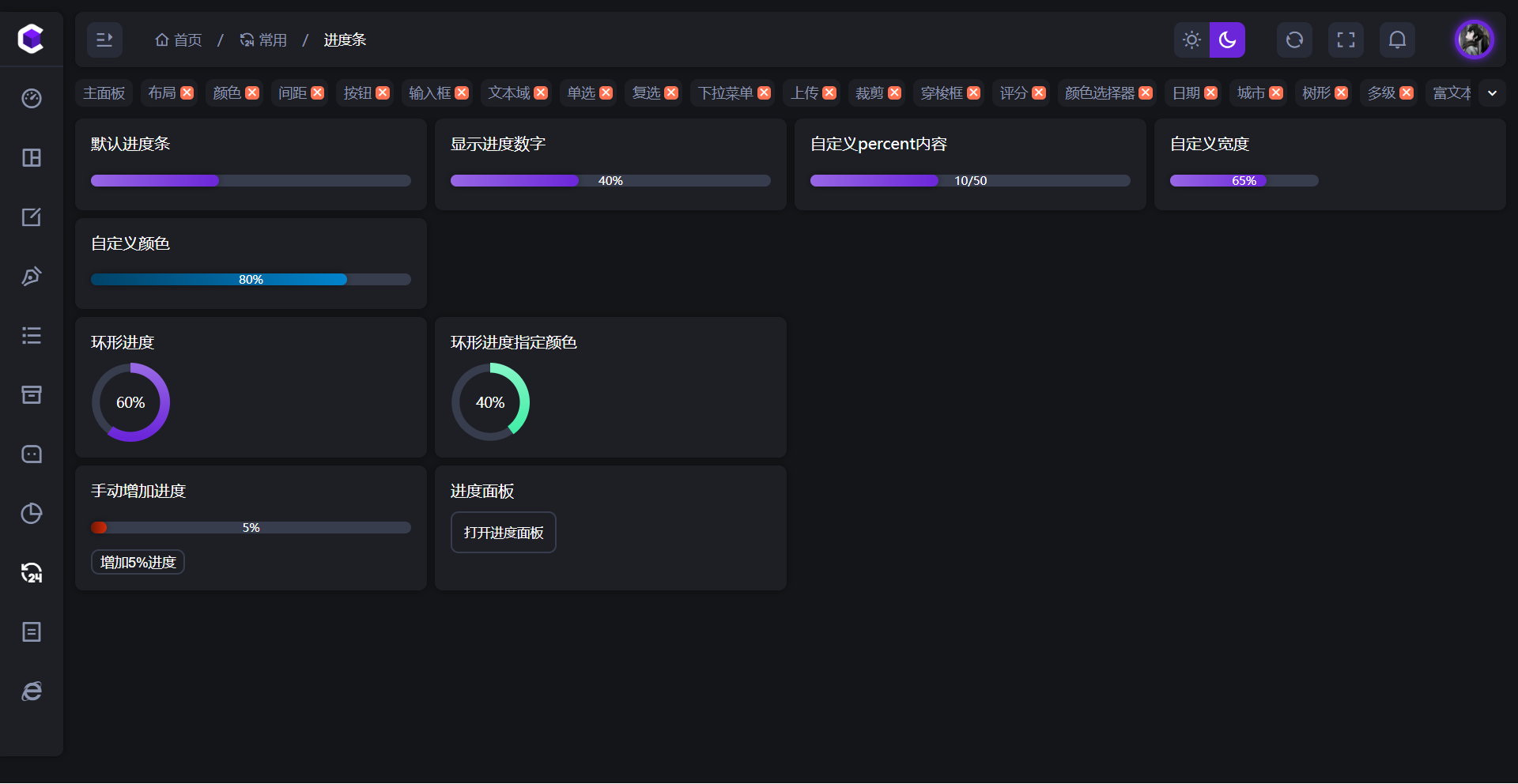Viewport: 1518px width, 784px height.
Task: Open the user avatar menu
Action: click(x=1475, y=40)
